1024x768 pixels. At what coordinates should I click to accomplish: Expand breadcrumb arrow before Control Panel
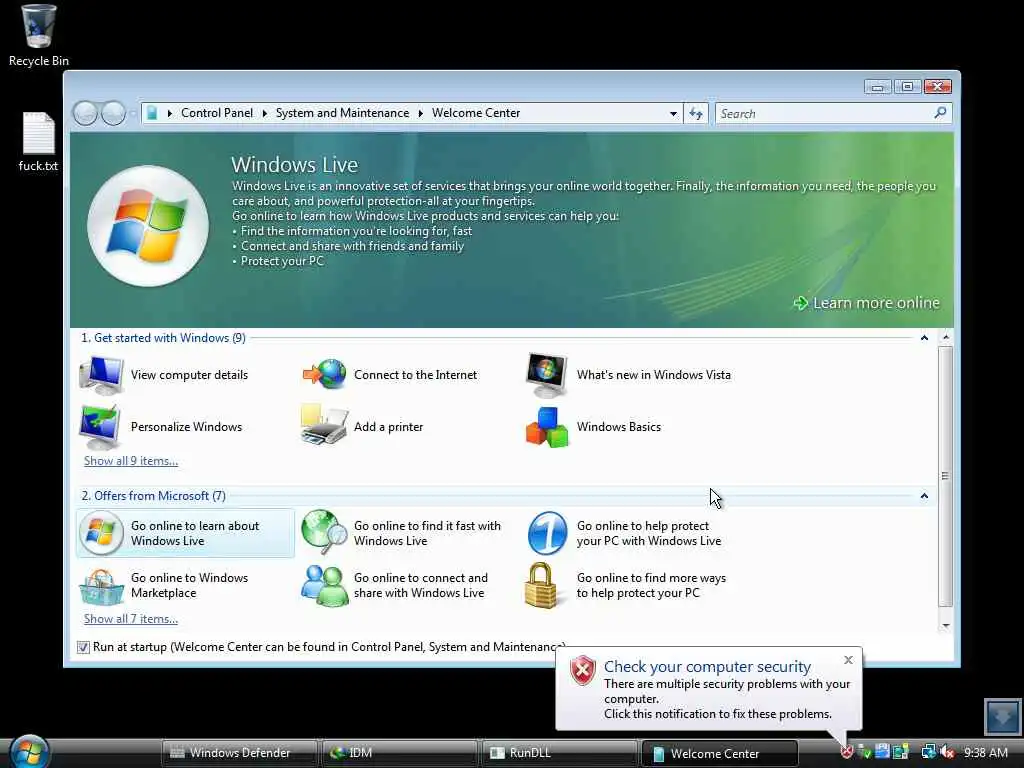click(170, 113)
